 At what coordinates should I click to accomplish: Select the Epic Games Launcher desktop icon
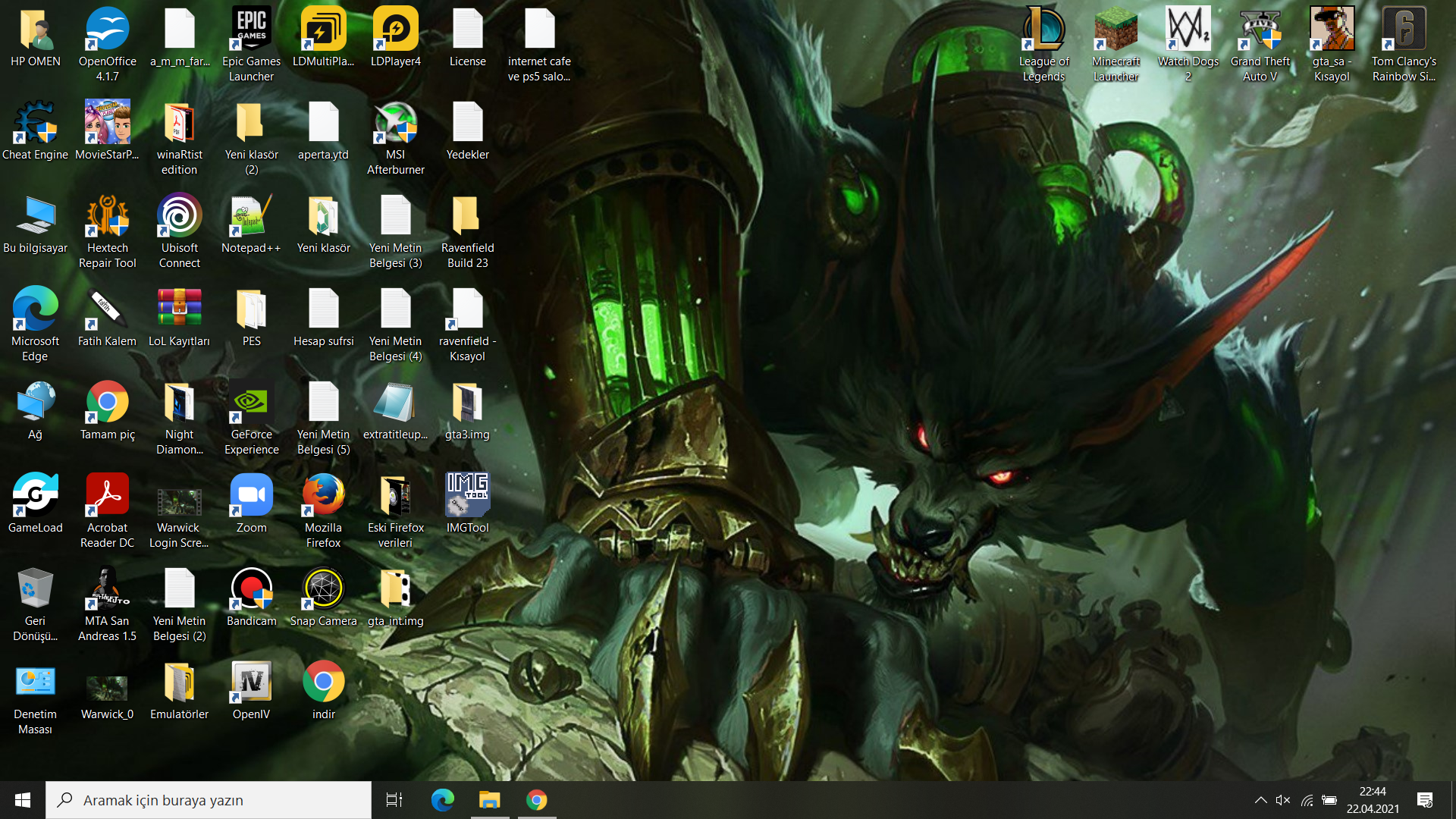coord(251,30)
